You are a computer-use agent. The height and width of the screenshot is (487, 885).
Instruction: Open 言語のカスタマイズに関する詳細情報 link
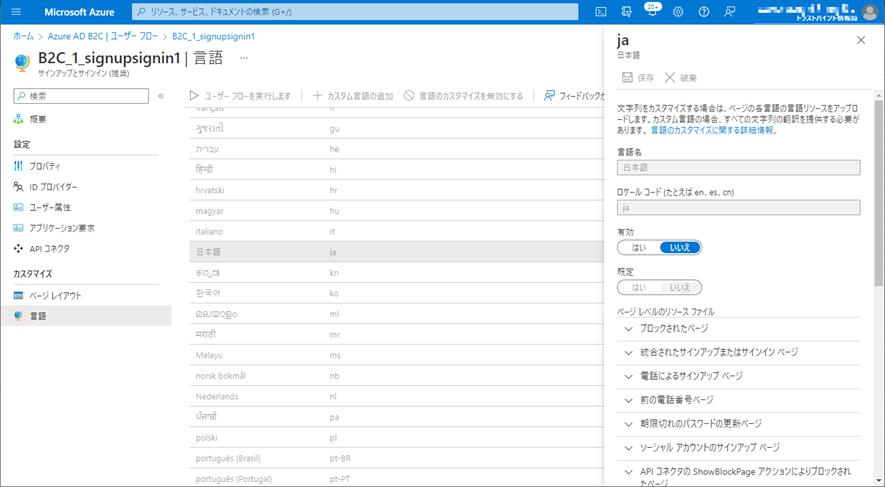tap(714, 130)
